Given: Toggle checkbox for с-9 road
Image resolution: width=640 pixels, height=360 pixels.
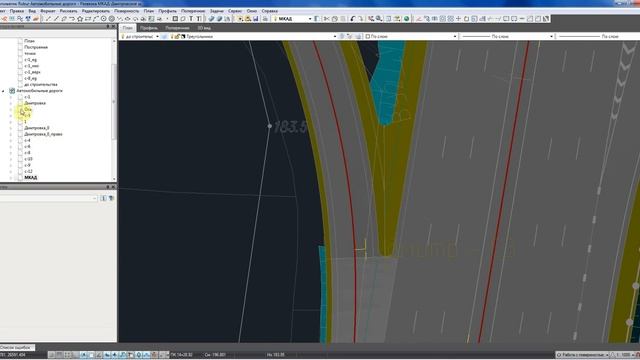Looking at the screenshot, I should pos(20,165).
